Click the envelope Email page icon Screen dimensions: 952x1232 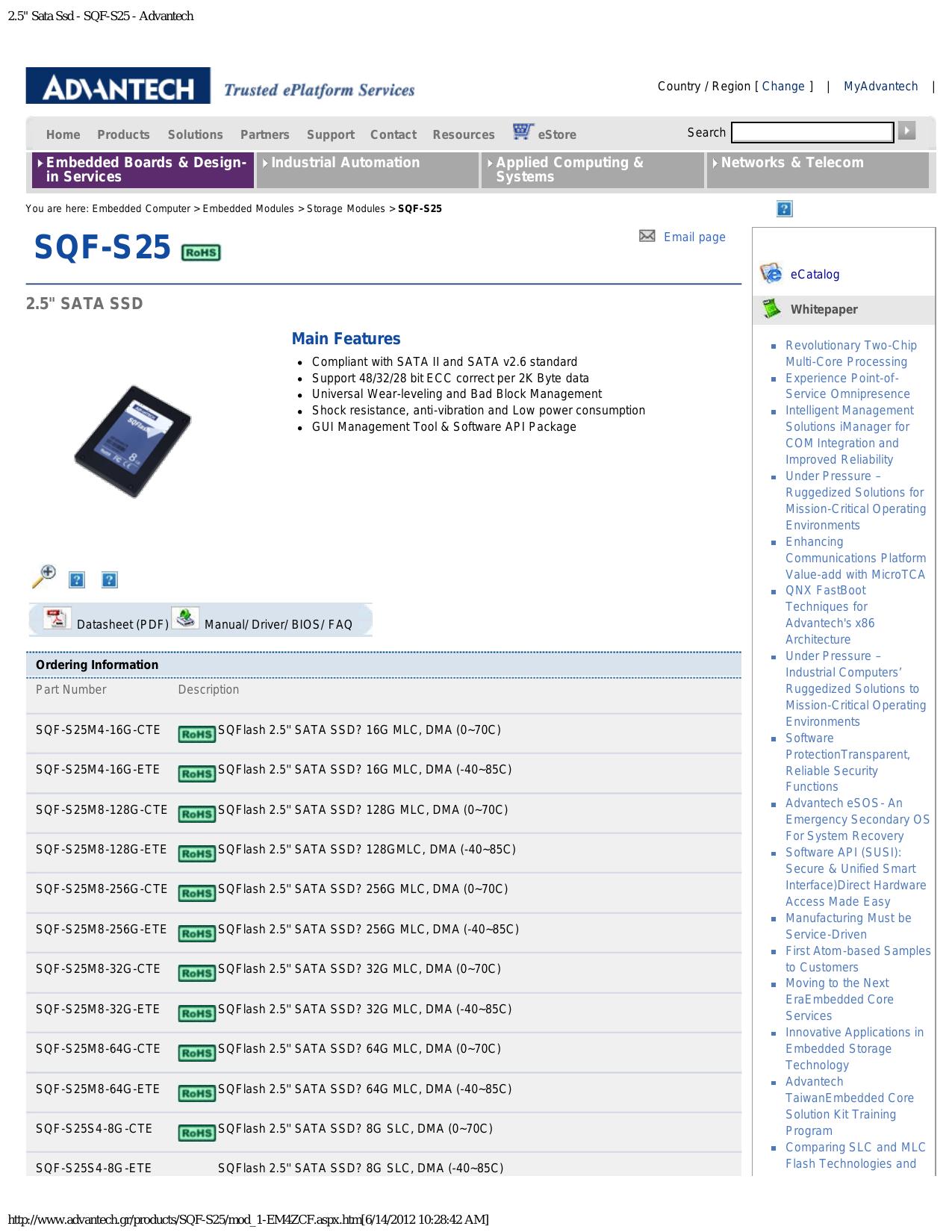pyautogui.click(x=647, y=236)
